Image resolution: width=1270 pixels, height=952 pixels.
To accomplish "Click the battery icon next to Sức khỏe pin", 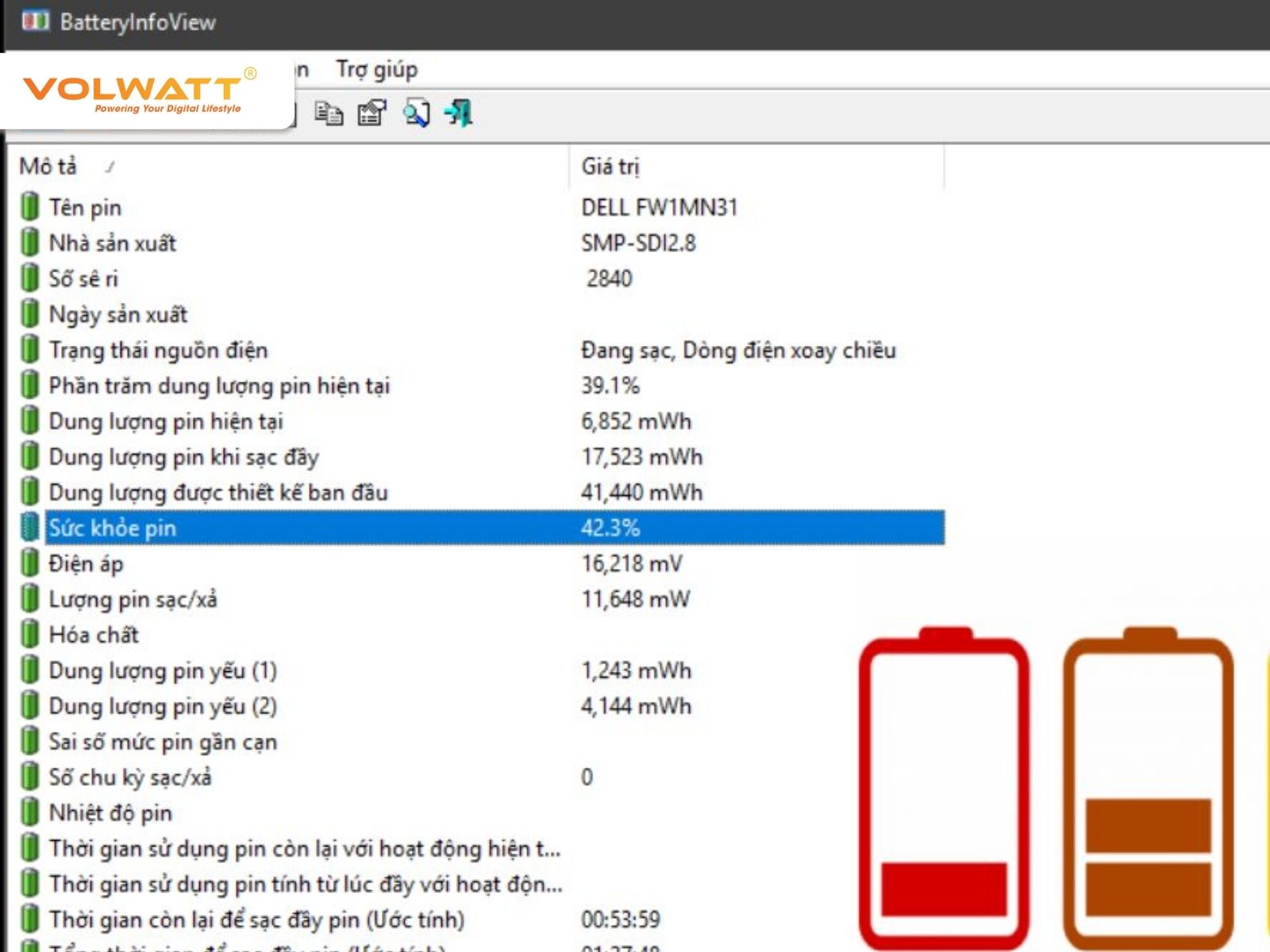I will tap(29, 527).
